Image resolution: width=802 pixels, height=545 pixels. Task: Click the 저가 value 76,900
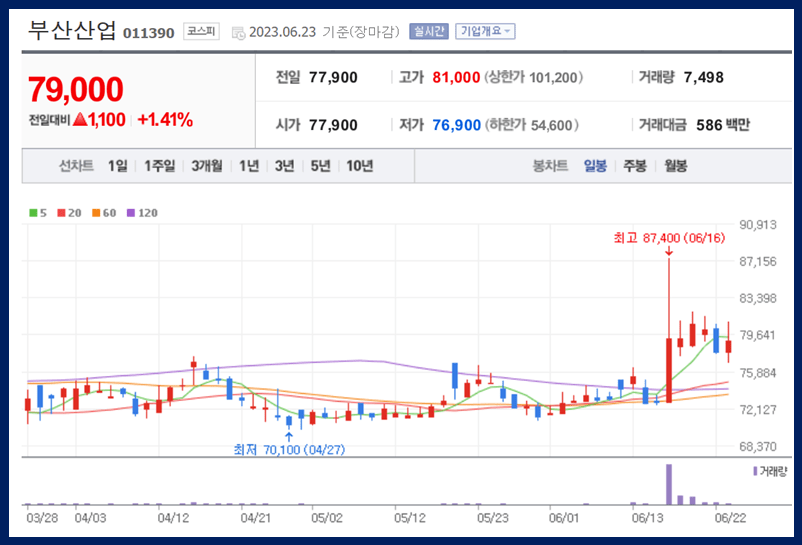[x=457, y=125]
